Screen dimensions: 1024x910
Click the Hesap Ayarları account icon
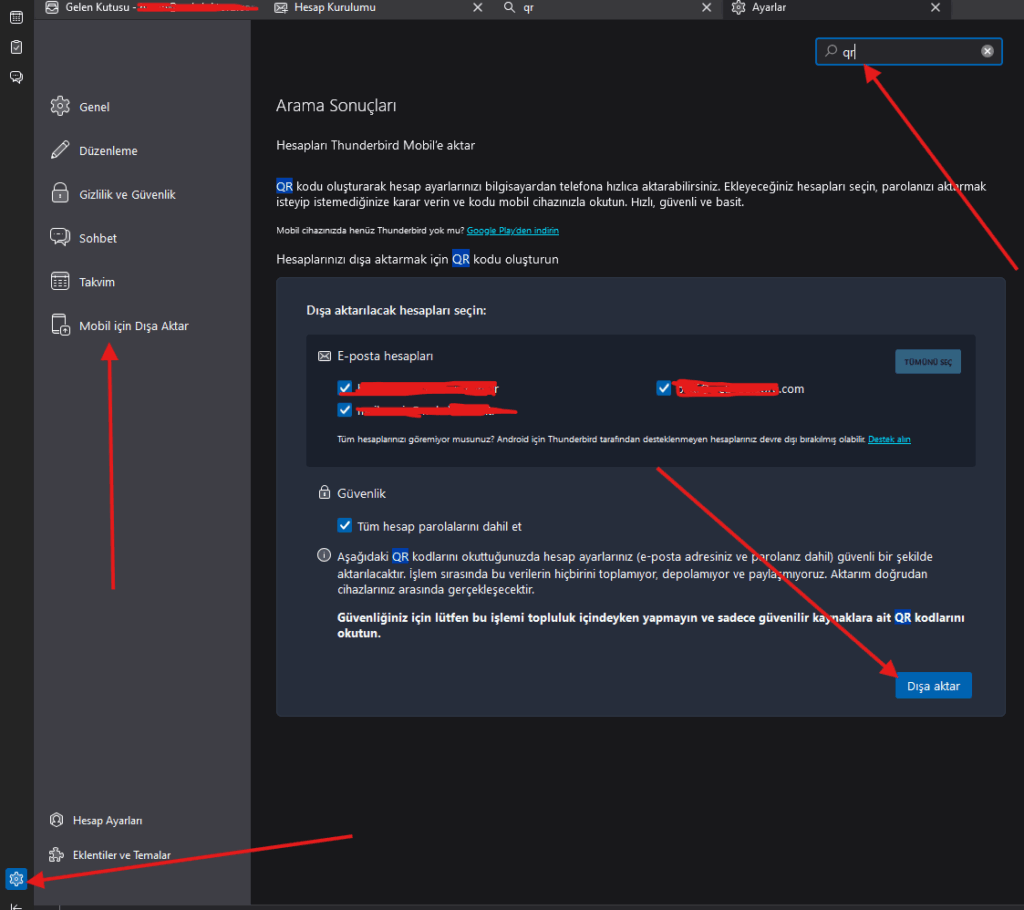tap(57, 820)
